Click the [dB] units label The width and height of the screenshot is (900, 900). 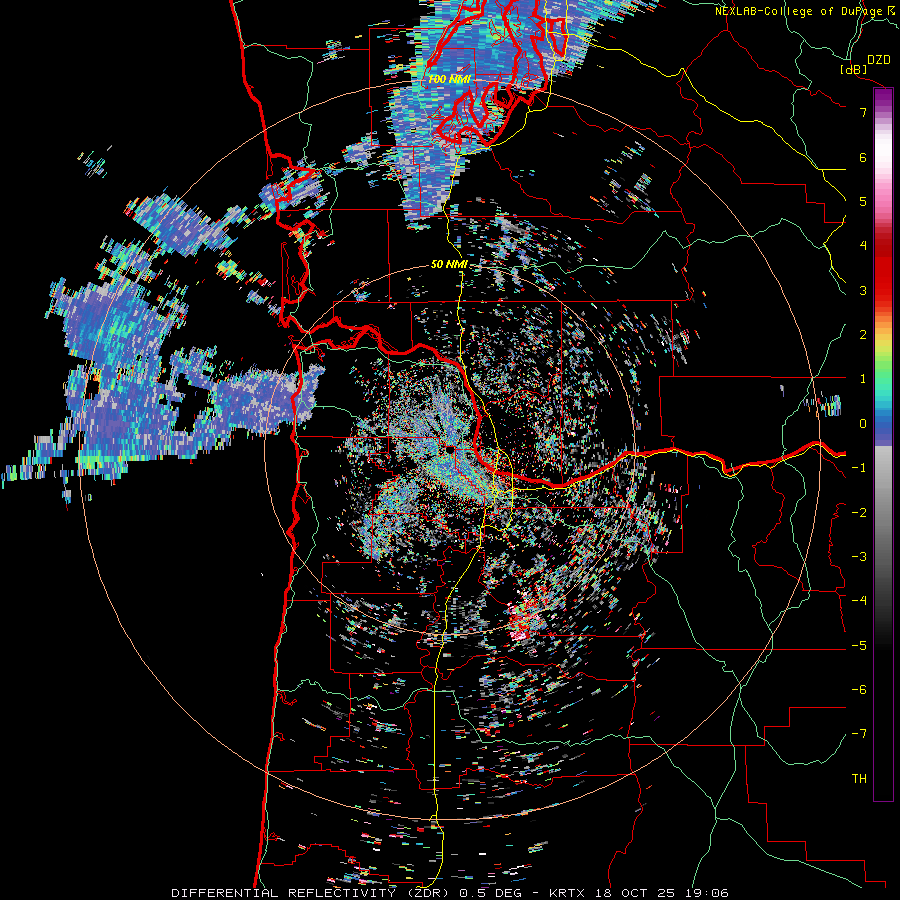click(x=853, y=69)
